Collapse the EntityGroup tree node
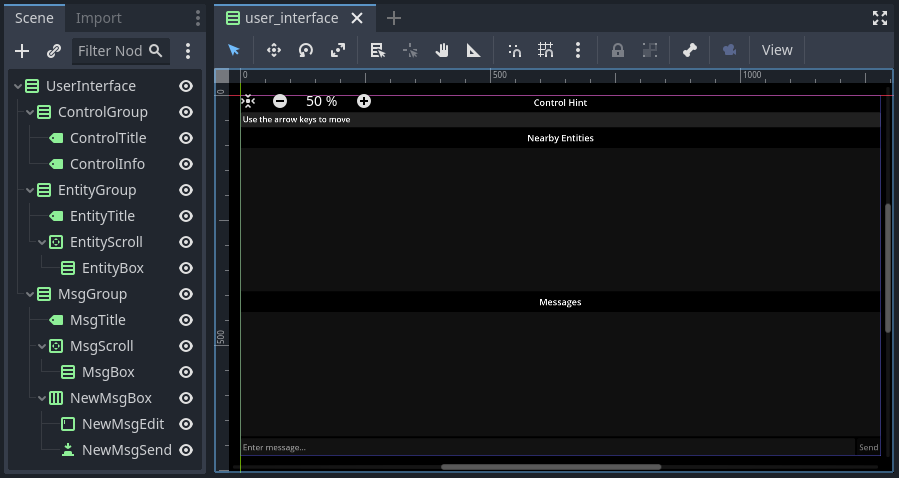899x478 pixels. click(x=30, y=190)
